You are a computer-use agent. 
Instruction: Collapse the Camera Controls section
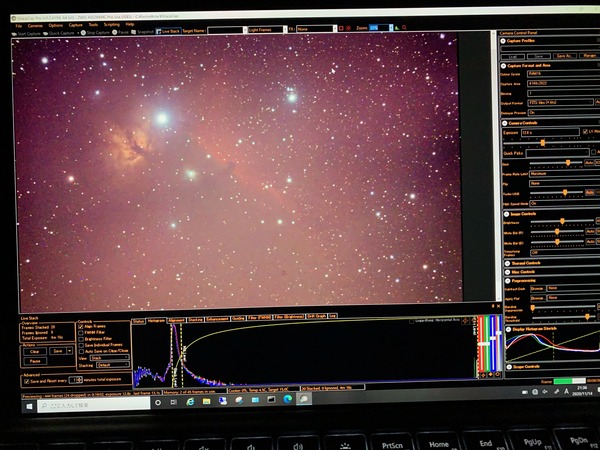(504, 123)
